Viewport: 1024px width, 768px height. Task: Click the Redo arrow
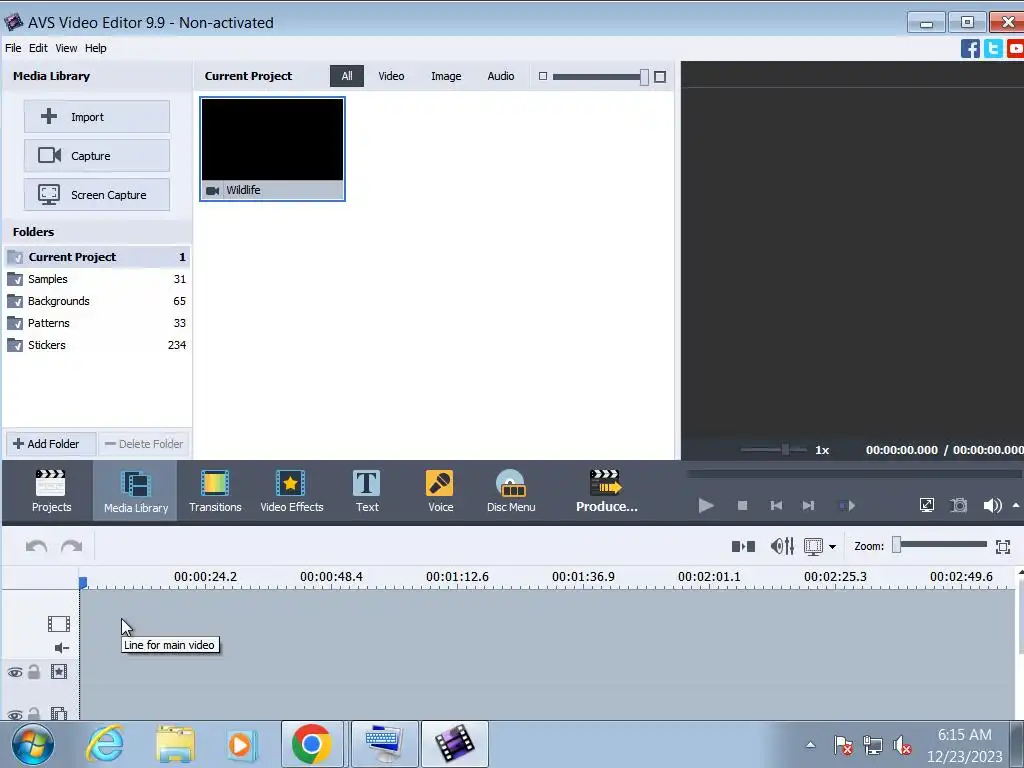click(71, 546)
